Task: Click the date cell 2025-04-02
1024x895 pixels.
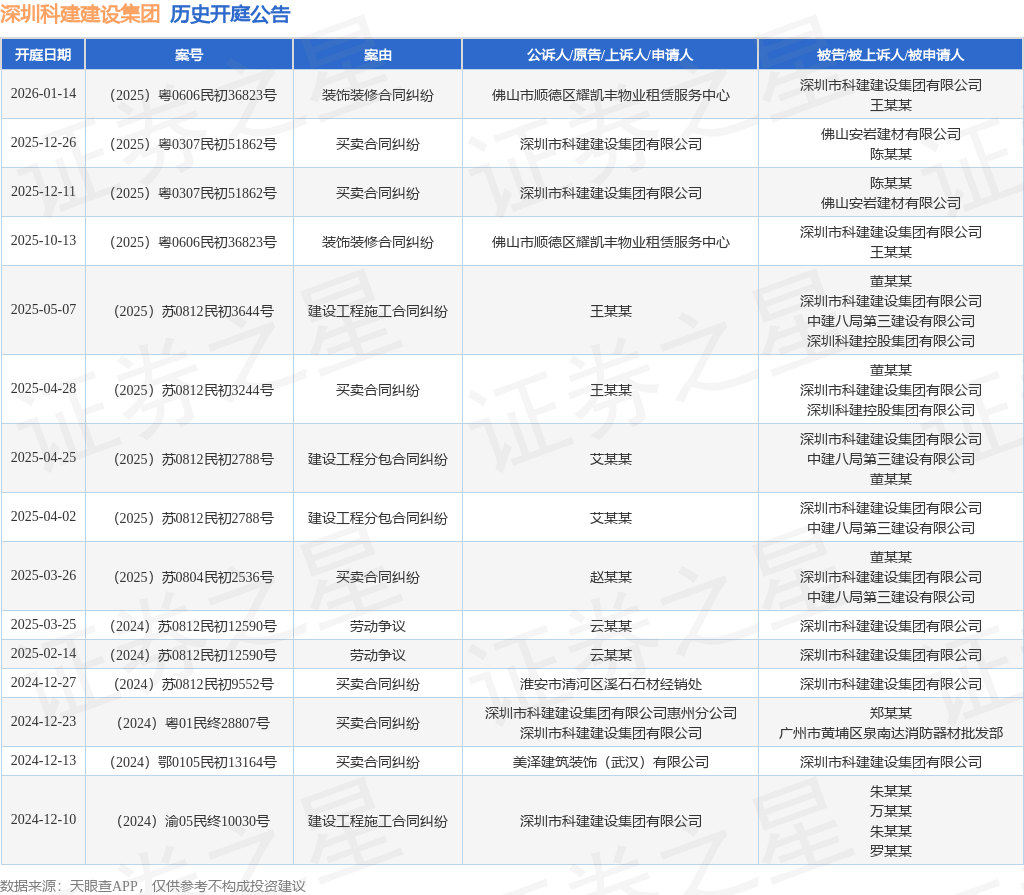Action: (x=43, y=517)
